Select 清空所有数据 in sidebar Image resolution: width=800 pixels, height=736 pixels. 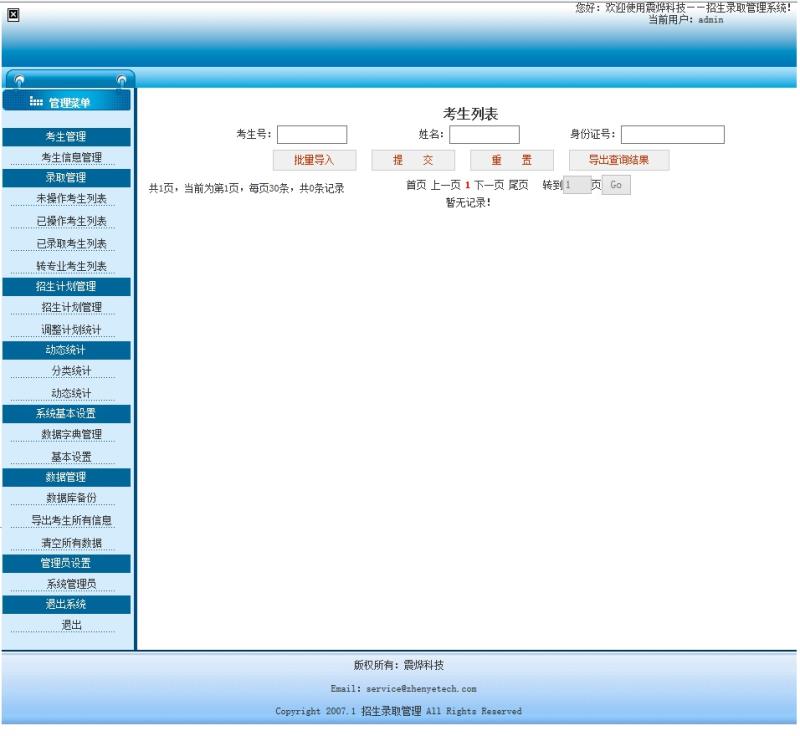[x=71, y=543]
